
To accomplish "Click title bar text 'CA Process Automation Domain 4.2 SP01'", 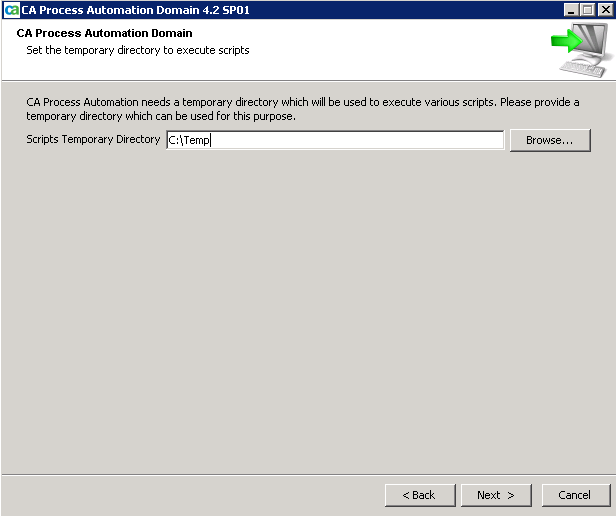I will (136, 10).
